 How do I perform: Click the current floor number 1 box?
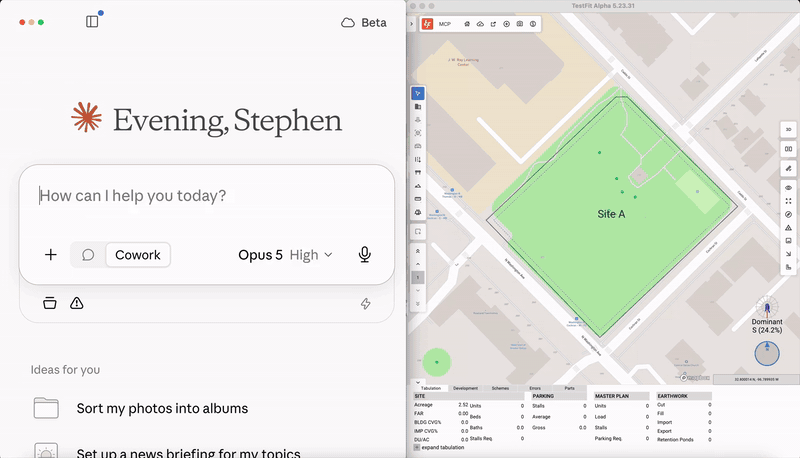tap(418, 277)
